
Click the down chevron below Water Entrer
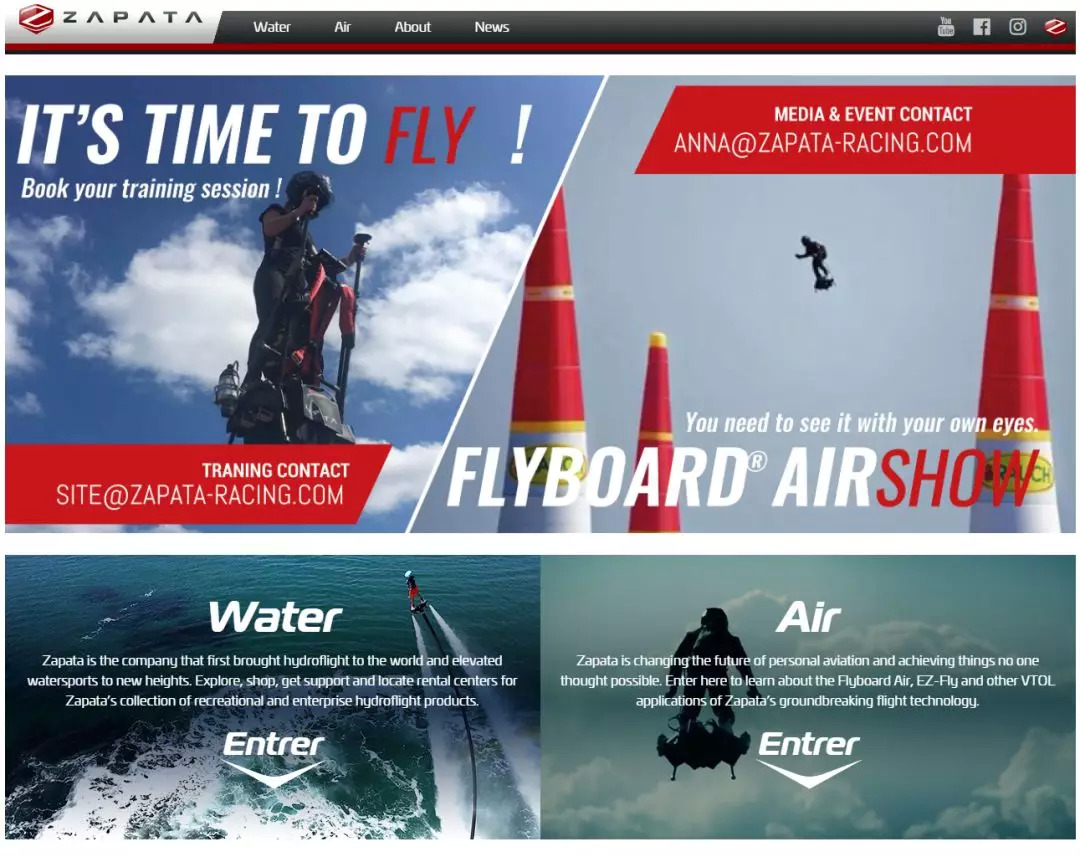[x=273, y=774]
